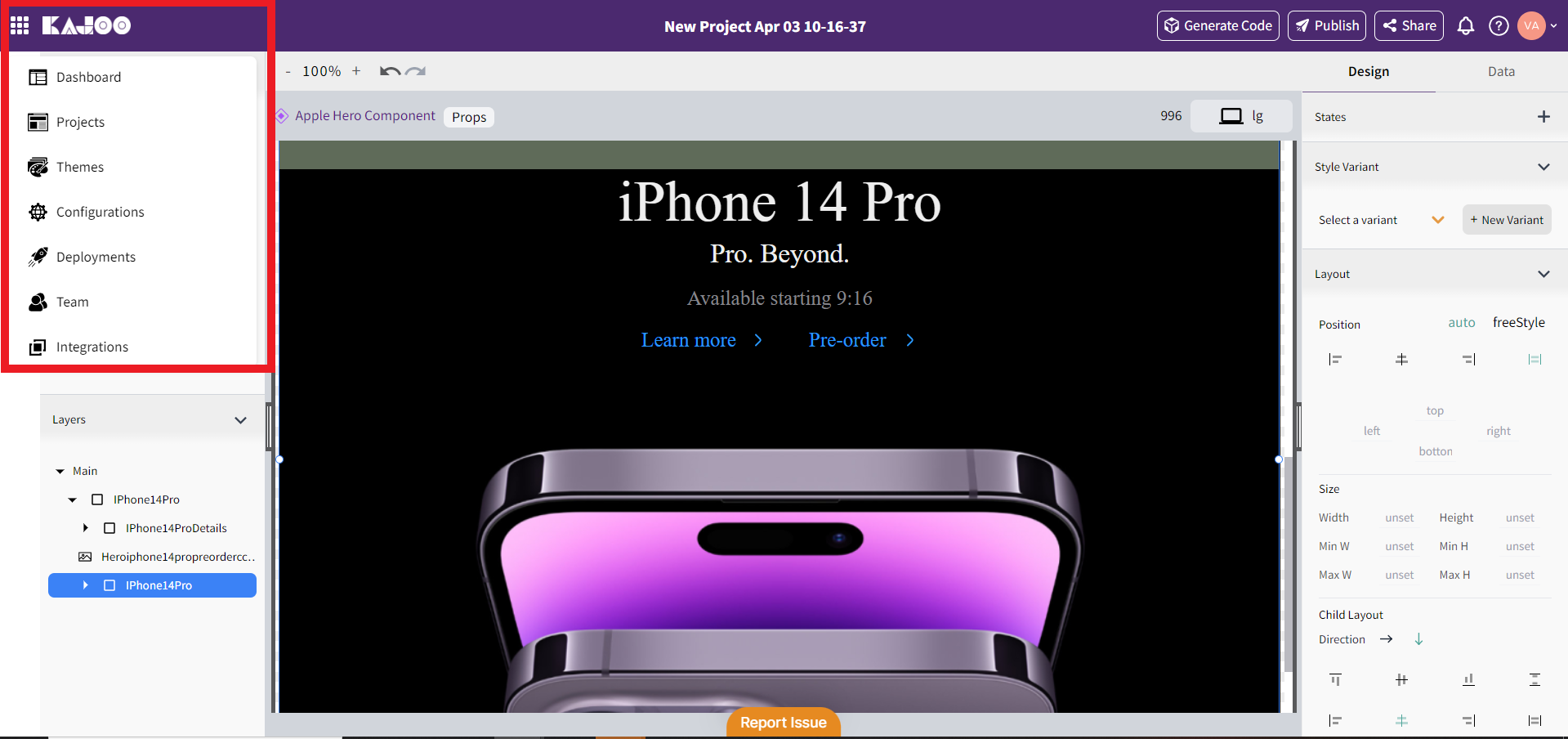
Task: Click the top position field
Action: point(1435,411)
